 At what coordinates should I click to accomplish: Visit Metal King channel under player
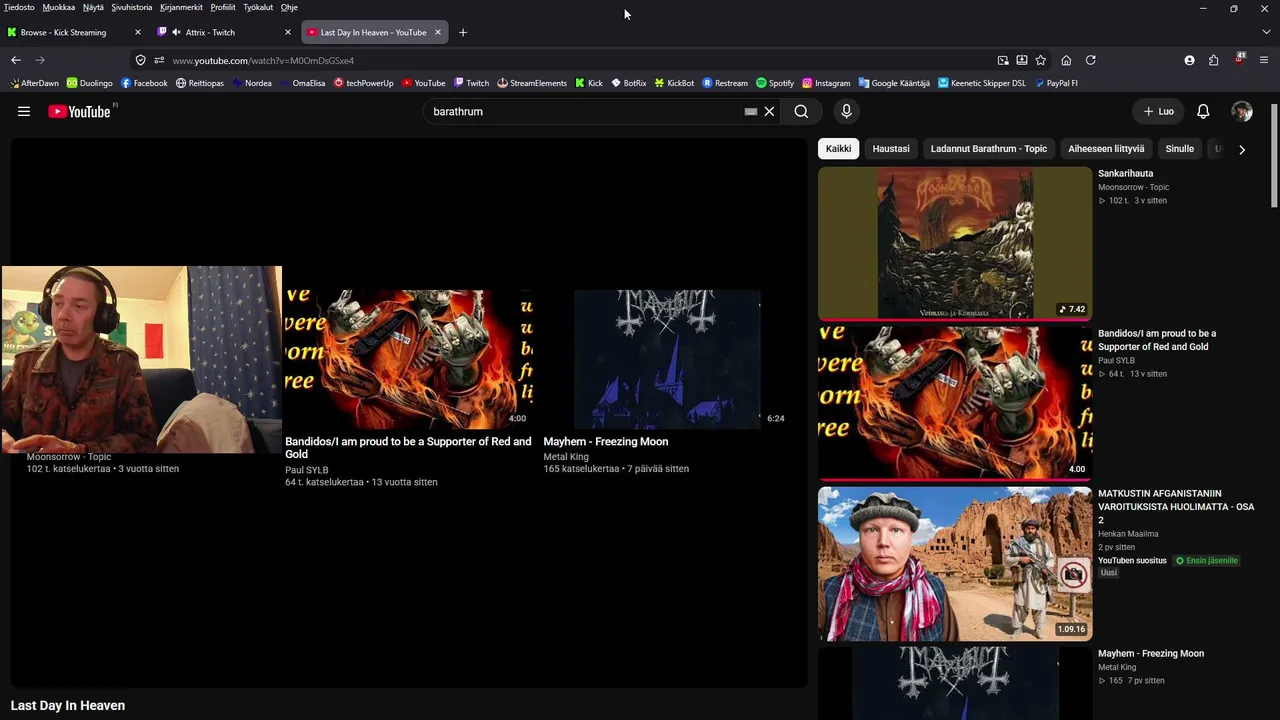pyautogui.click(x=566, y=457)
